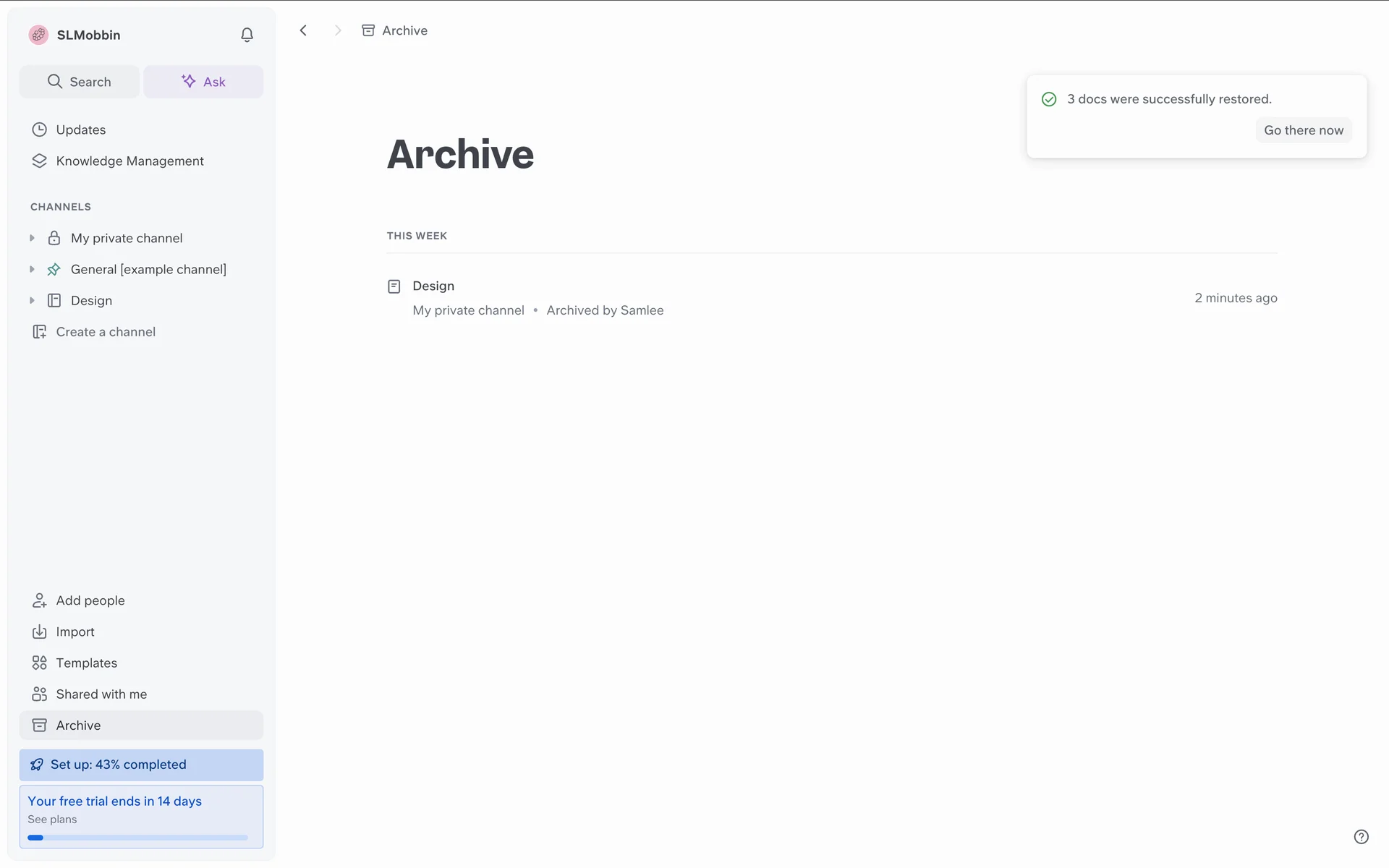Expand General [example channel] arrow
This screenshot has height=868, width=1389.
[32, 269]
